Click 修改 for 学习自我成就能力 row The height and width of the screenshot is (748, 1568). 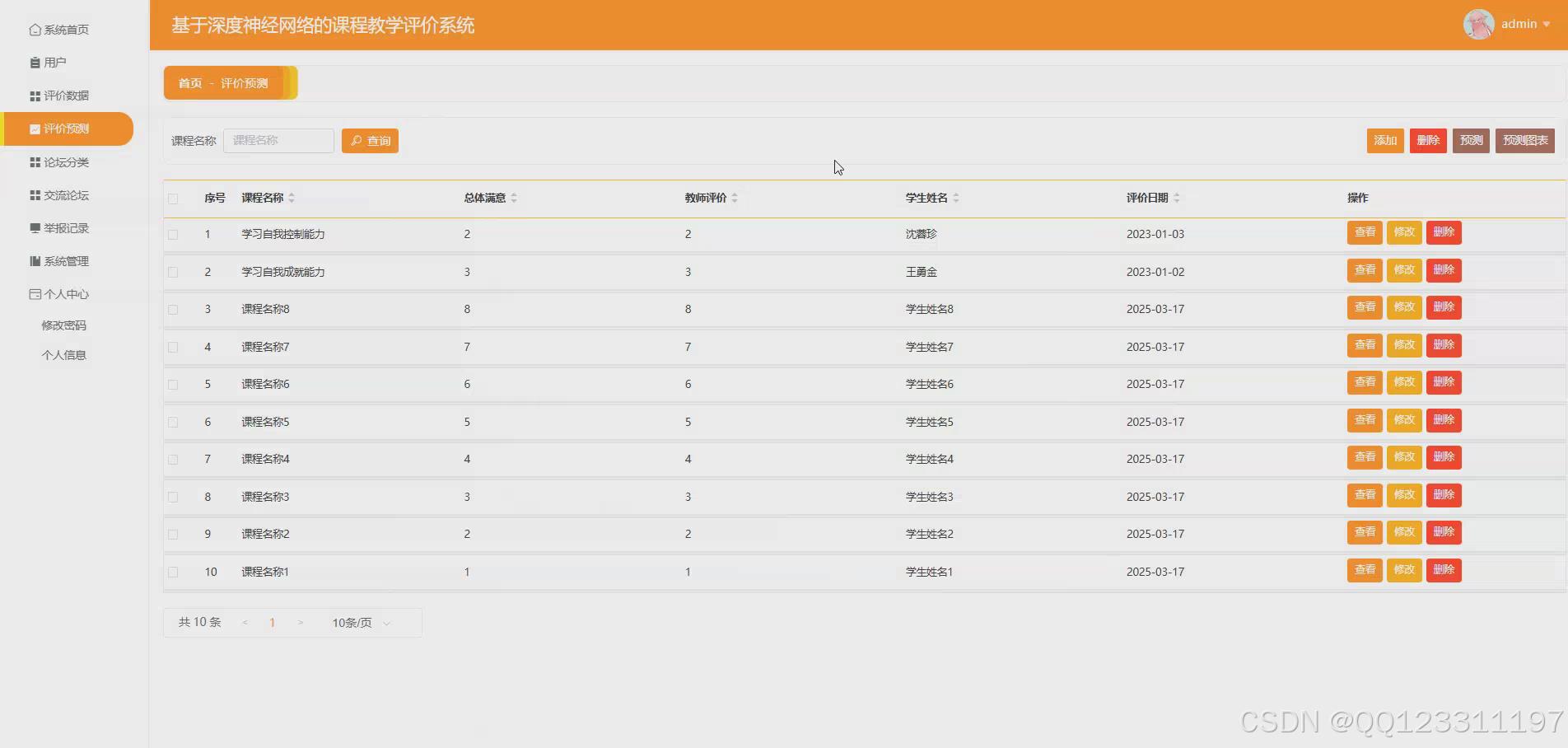click(1404, 270)
